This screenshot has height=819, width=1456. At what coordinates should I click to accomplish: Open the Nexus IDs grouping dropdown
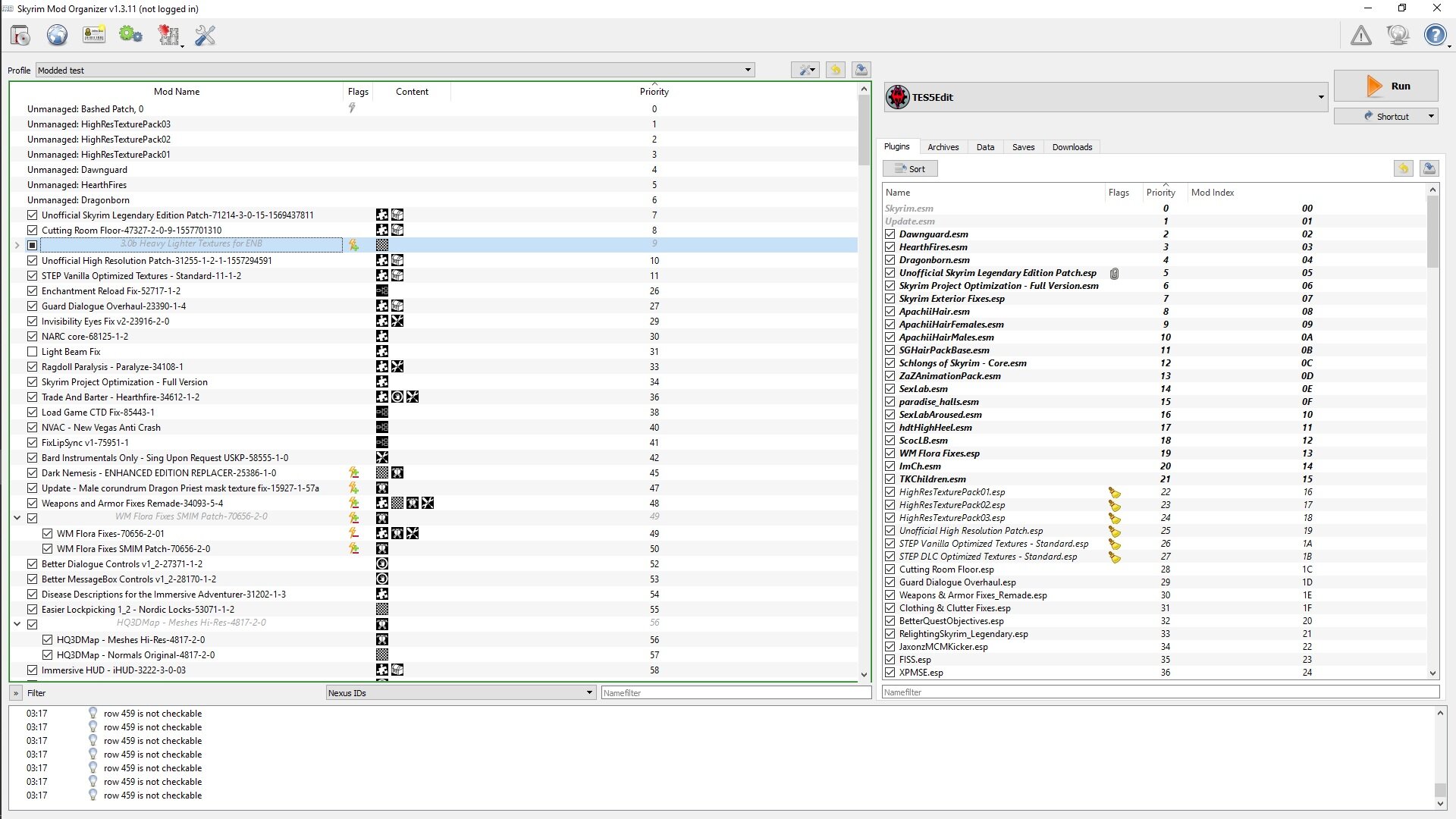pos(460,692)
